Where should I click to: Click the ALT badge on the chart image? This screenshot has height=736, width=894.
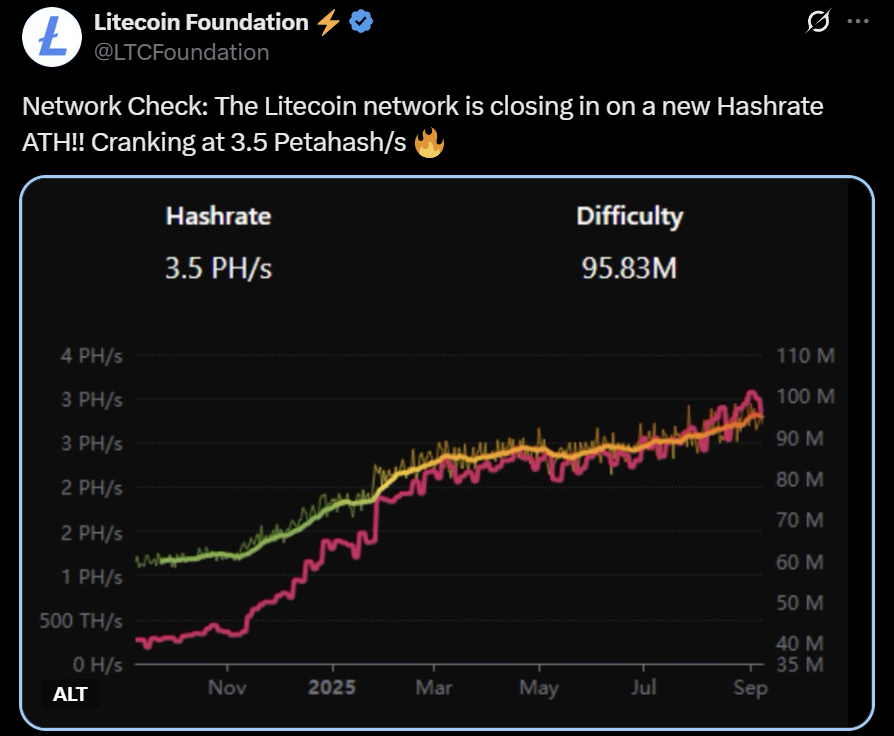pos(70,694)
